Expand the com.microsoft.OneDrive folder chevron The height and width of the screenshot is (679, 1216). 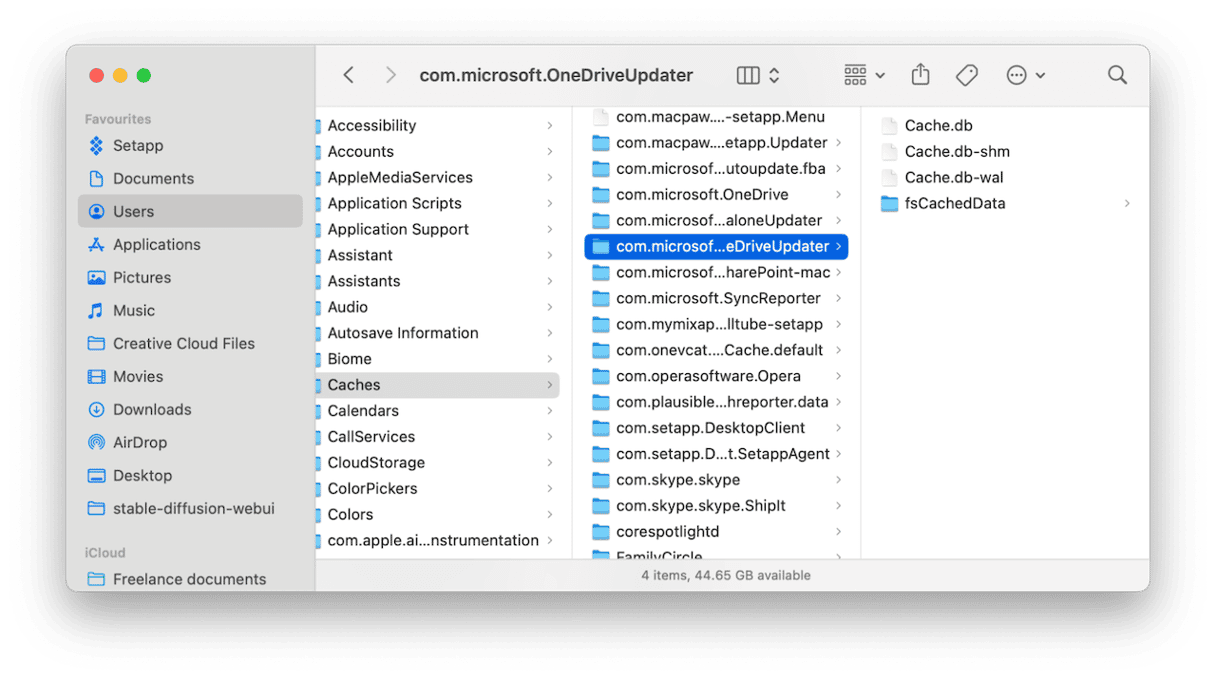point(839,194)
